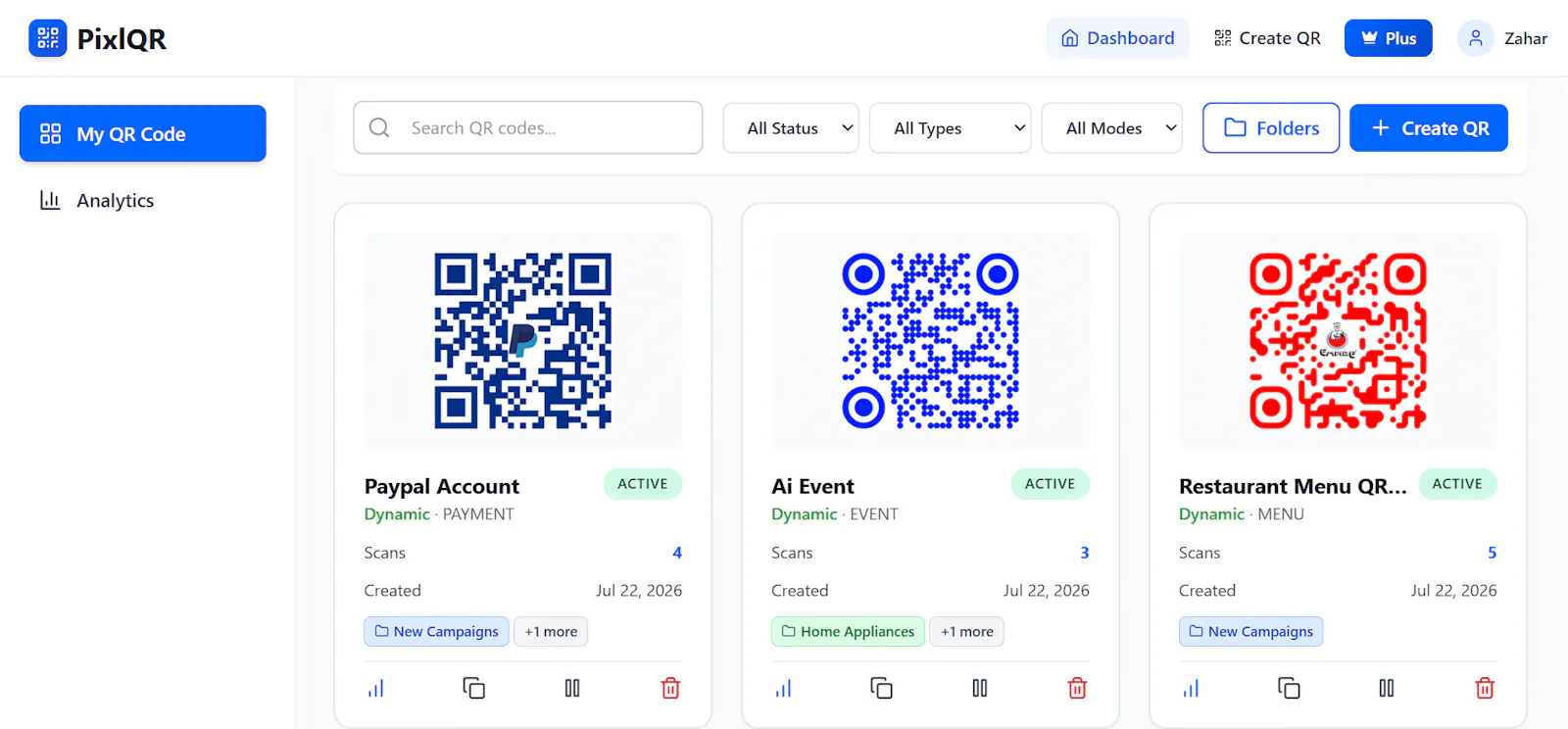Show +1 more folders on Ai Event
Viewport: 1568px width, 729px height.
point(966,632)
